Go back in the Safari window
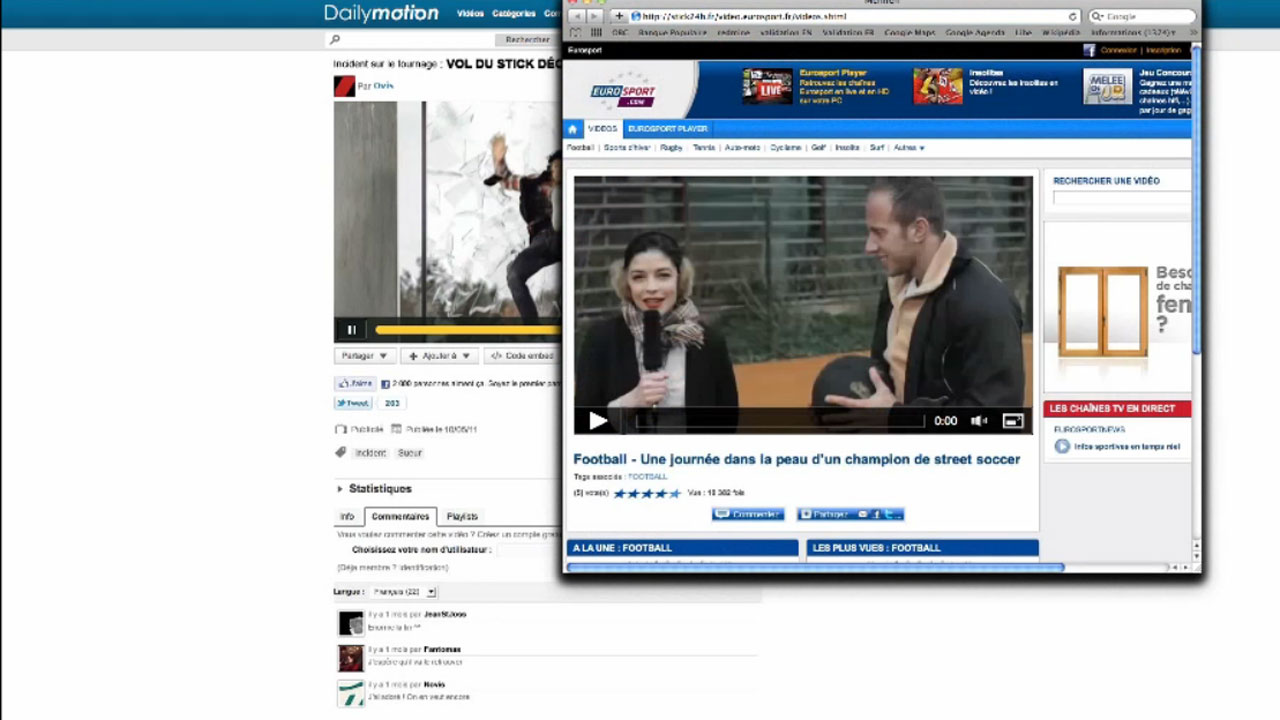The height and width of the screenshot is (720, 1280). click(577, 16)
